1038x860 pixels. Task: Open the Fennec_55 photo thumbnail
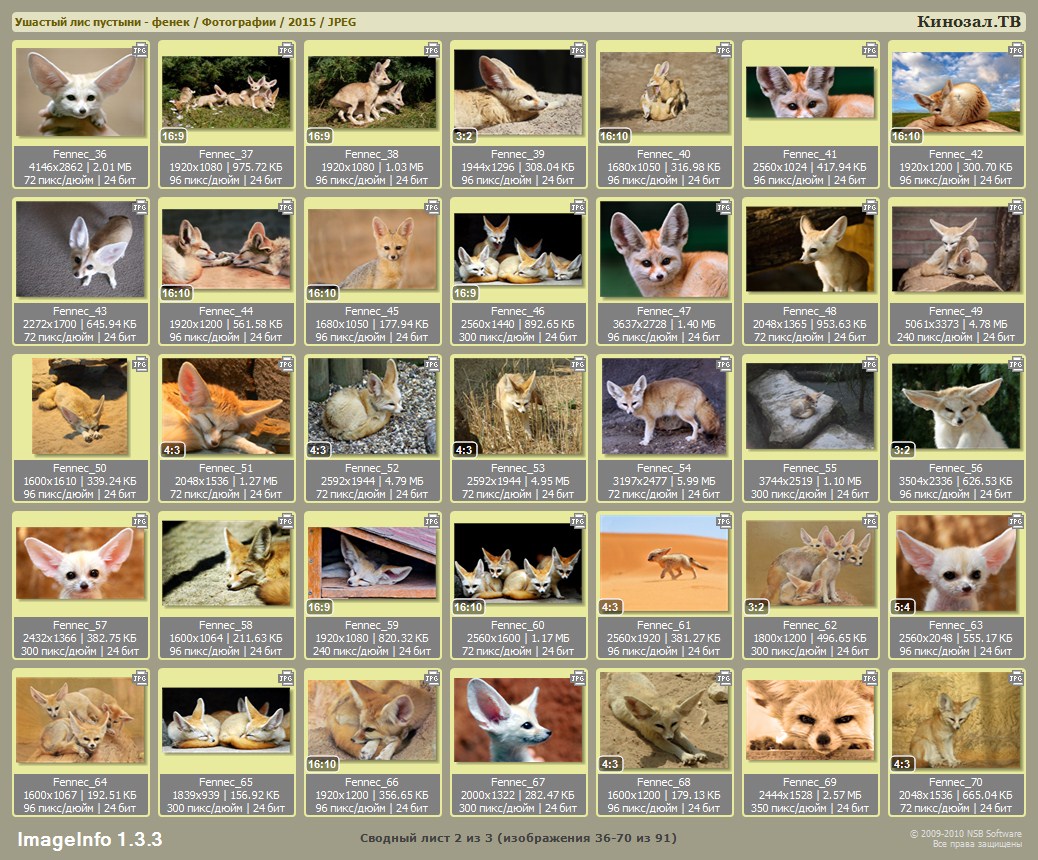810,406
